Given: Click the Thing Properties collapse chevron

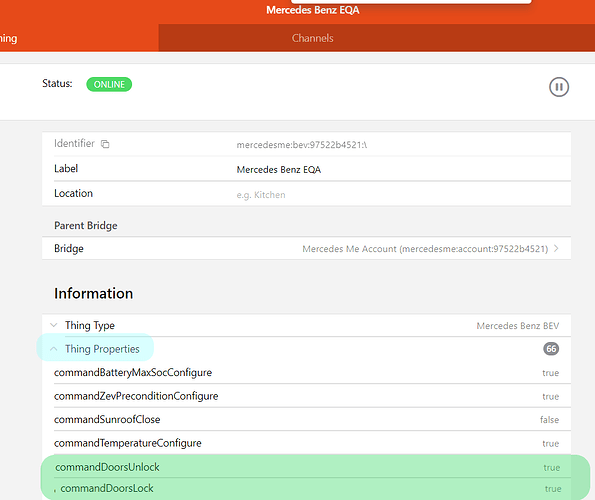Looking at the screenshot, I should coord(54,349).
